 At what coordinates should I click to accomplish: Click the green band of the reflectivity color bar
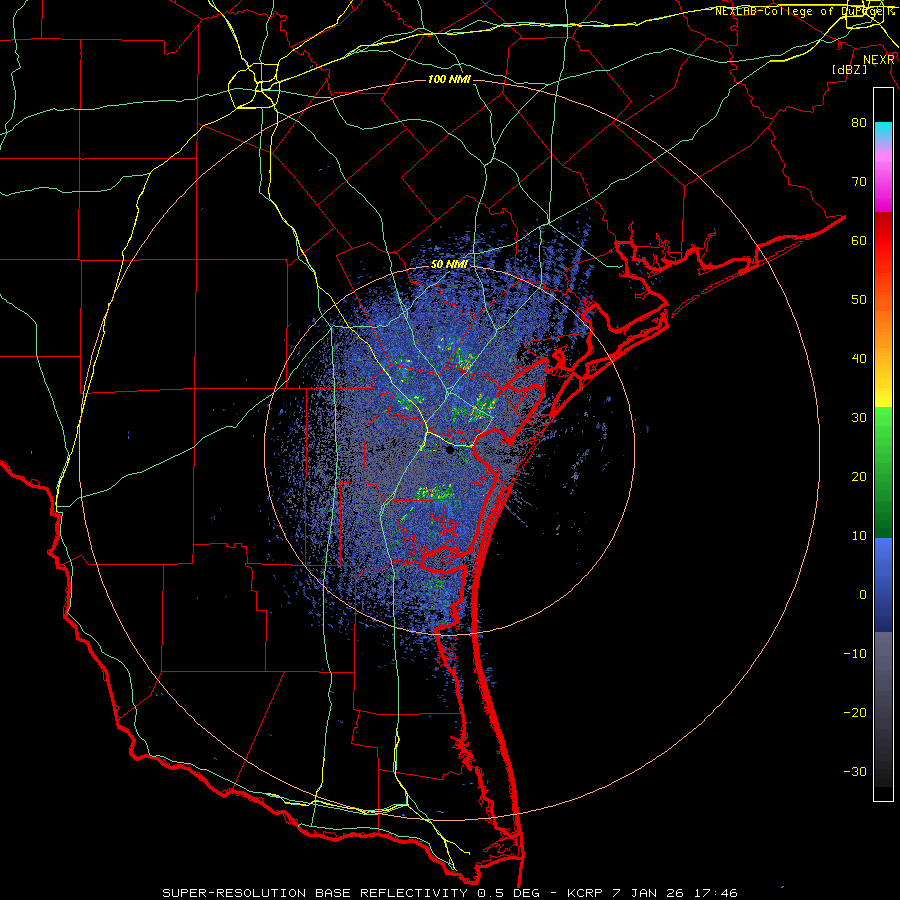pos(883,472)
